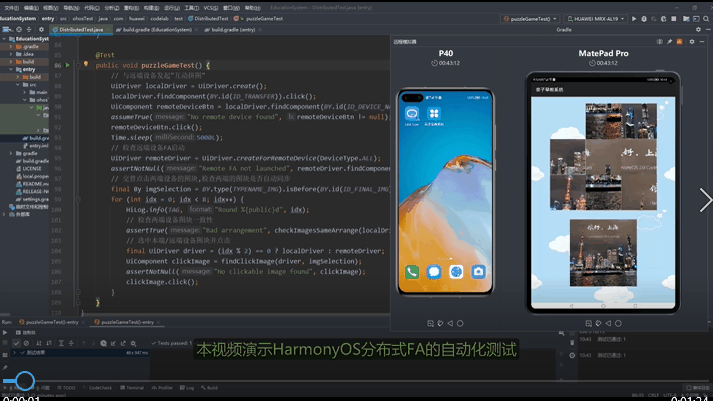
Task: Toggle sort alphabetically in test toolbar
Action: (39, 343)
